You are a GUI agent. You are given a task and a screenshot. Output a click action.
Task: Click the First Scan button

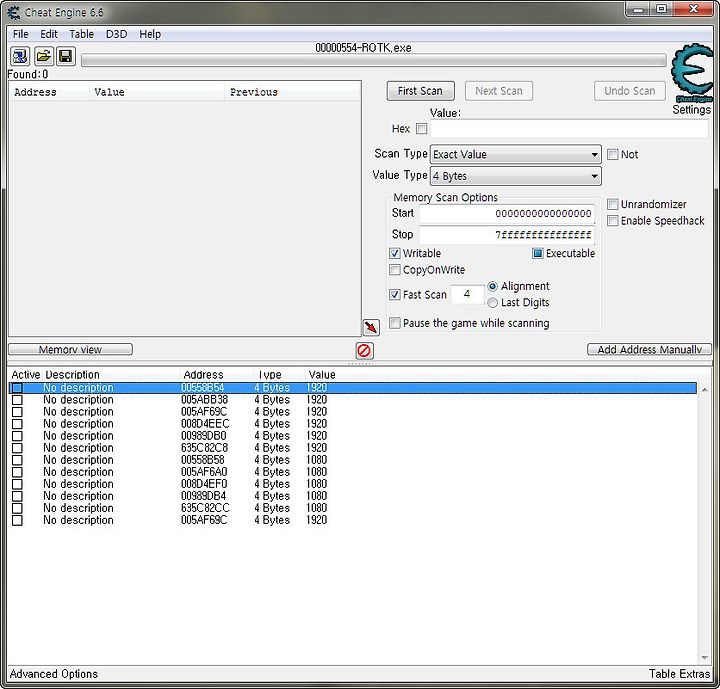pyautogui.click(x=420, y=91)
